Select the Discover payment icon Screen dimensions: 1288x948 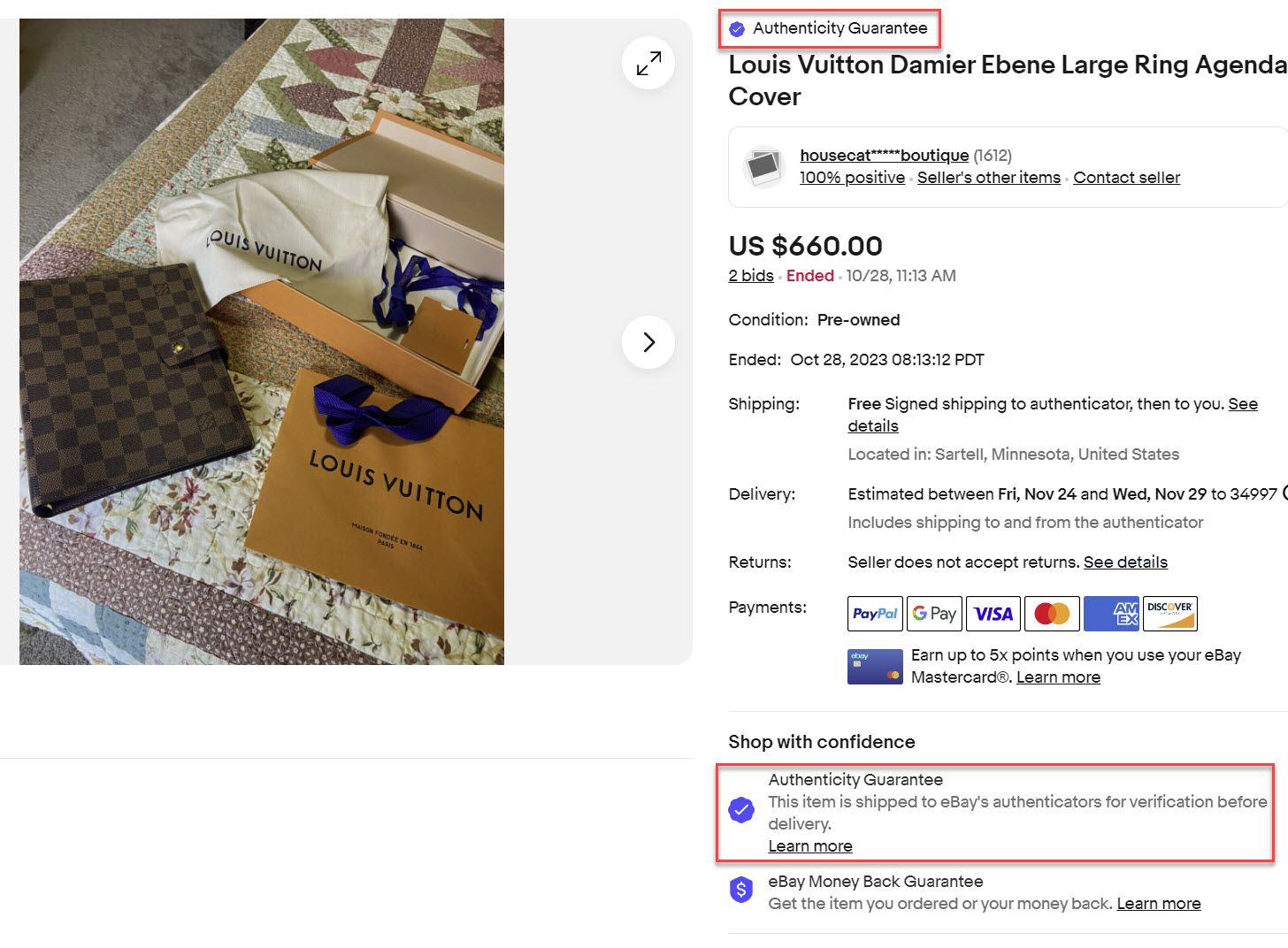[1169, 614]
